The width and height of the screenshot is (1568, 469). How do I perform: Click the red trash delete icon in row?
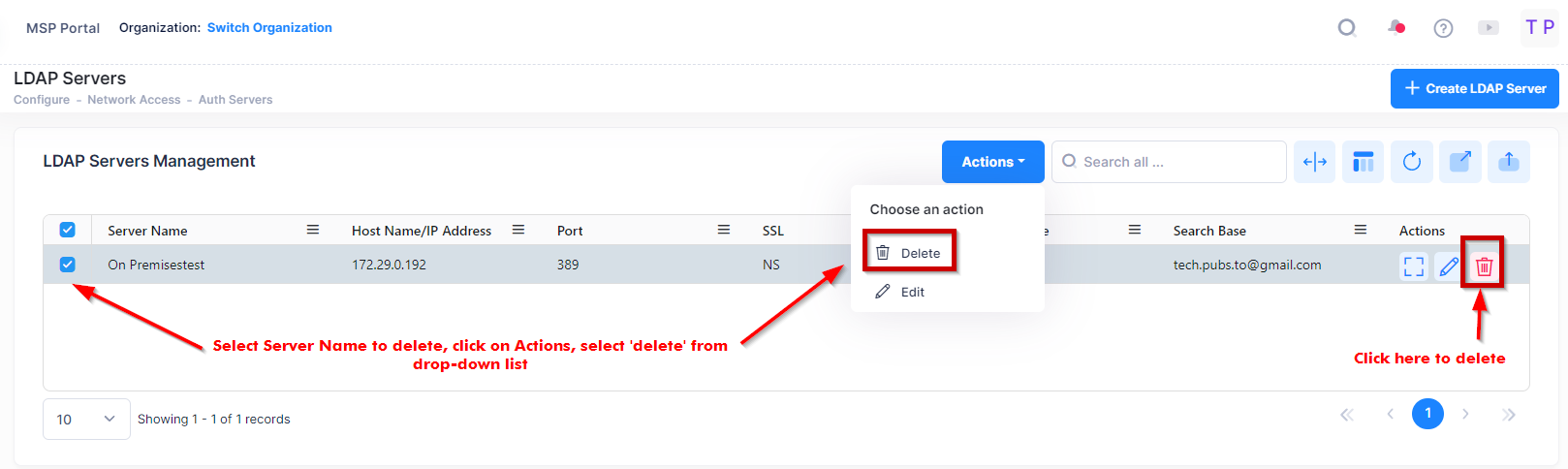[x=1484, y=266]
